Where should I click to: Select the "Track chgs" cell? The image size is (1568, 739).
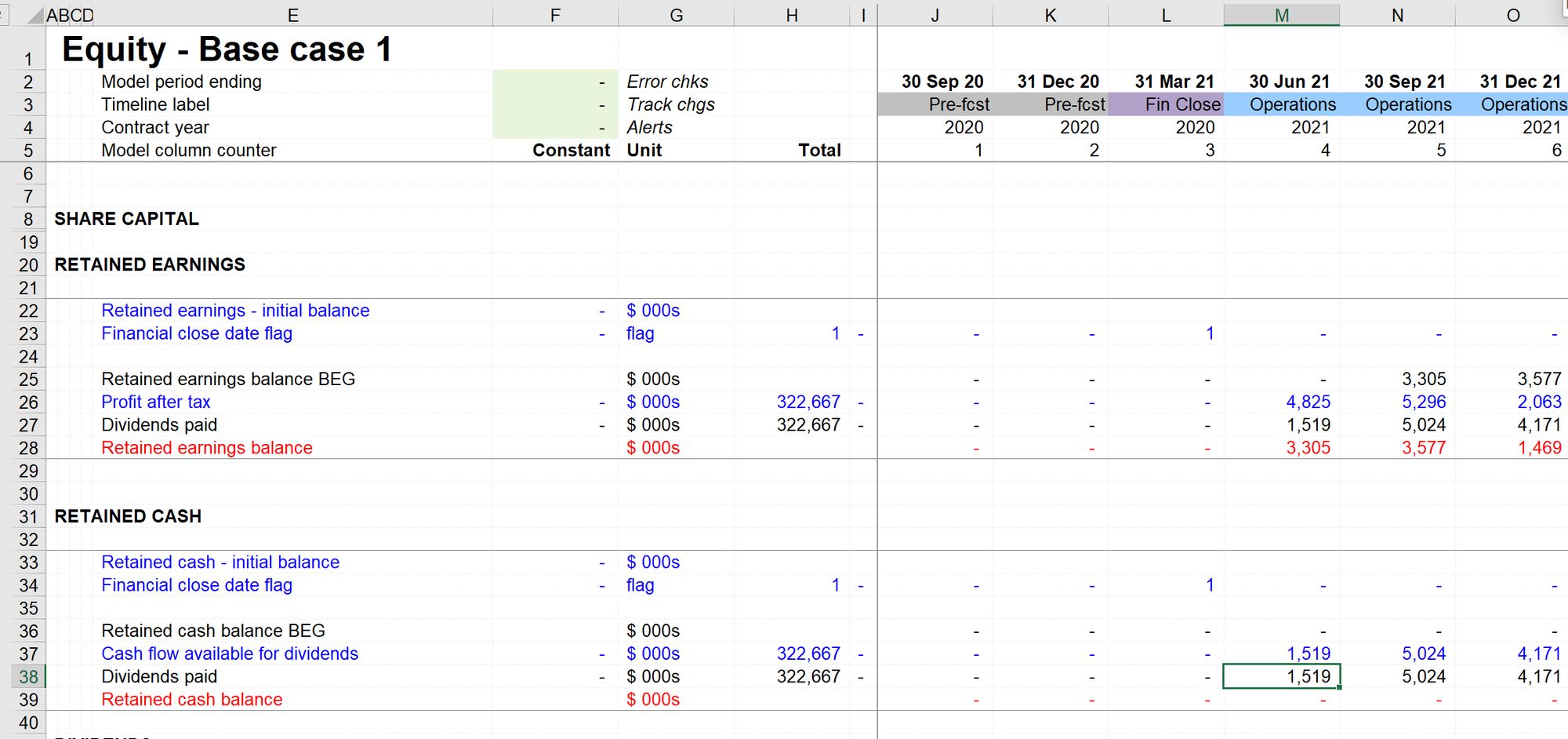pyautogui.click(x=670, y=104)
